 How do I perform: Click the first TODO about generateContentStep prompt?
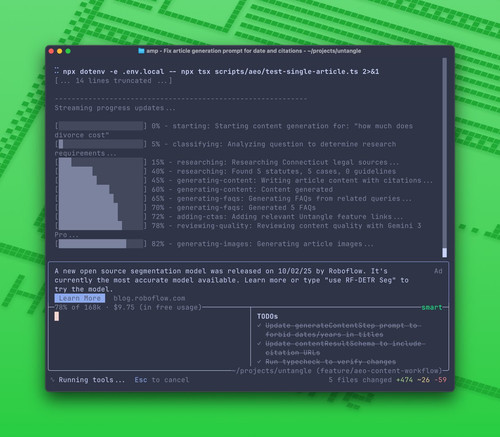343,330
